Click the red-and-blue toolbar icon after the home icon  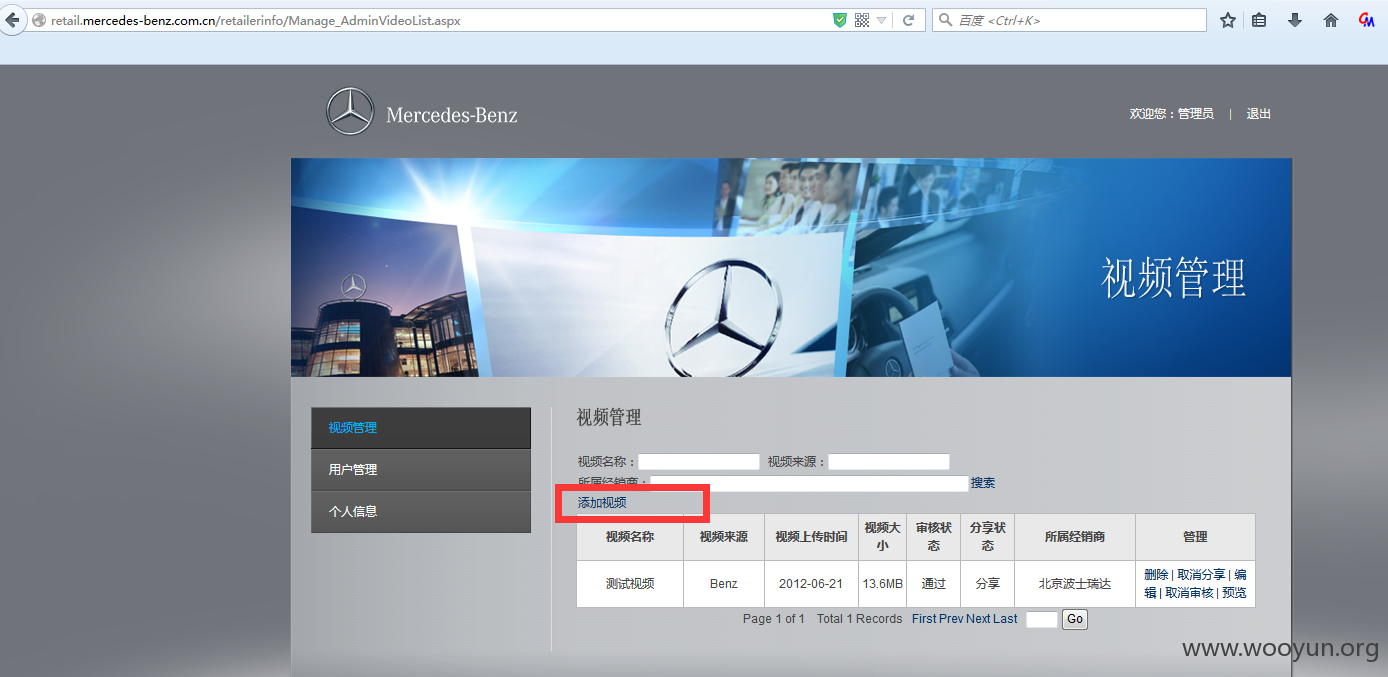pos(1366,20)
